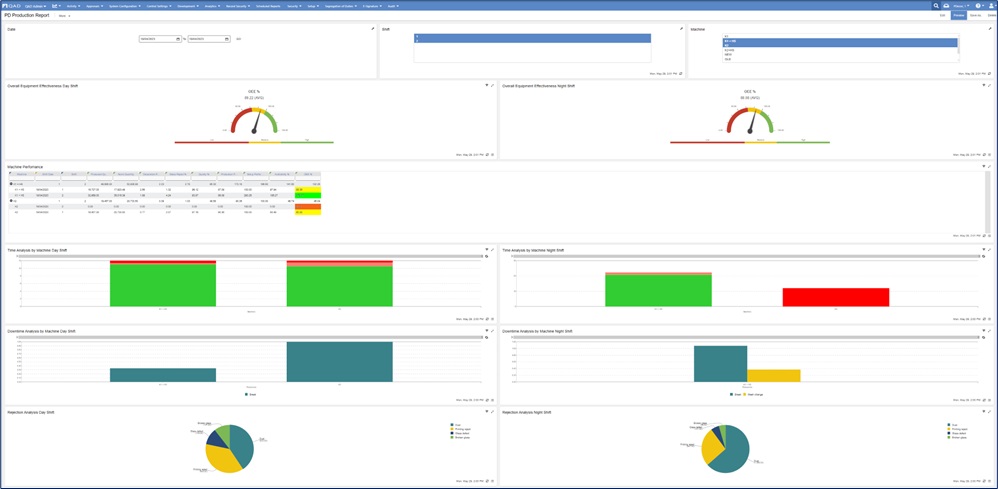
Task: Click the QAD logo in the top bar
Action: point(11,6)
